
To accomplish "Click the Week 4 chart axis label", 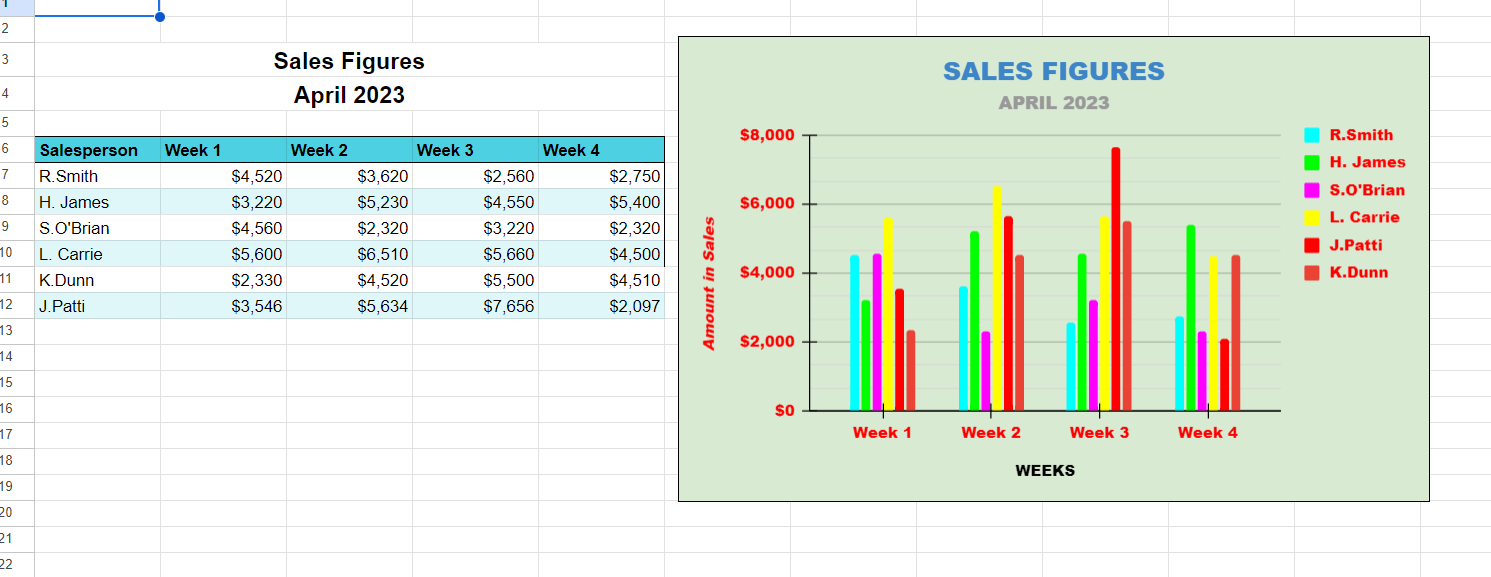I will pyautogui.click(x=1207, y=433).
